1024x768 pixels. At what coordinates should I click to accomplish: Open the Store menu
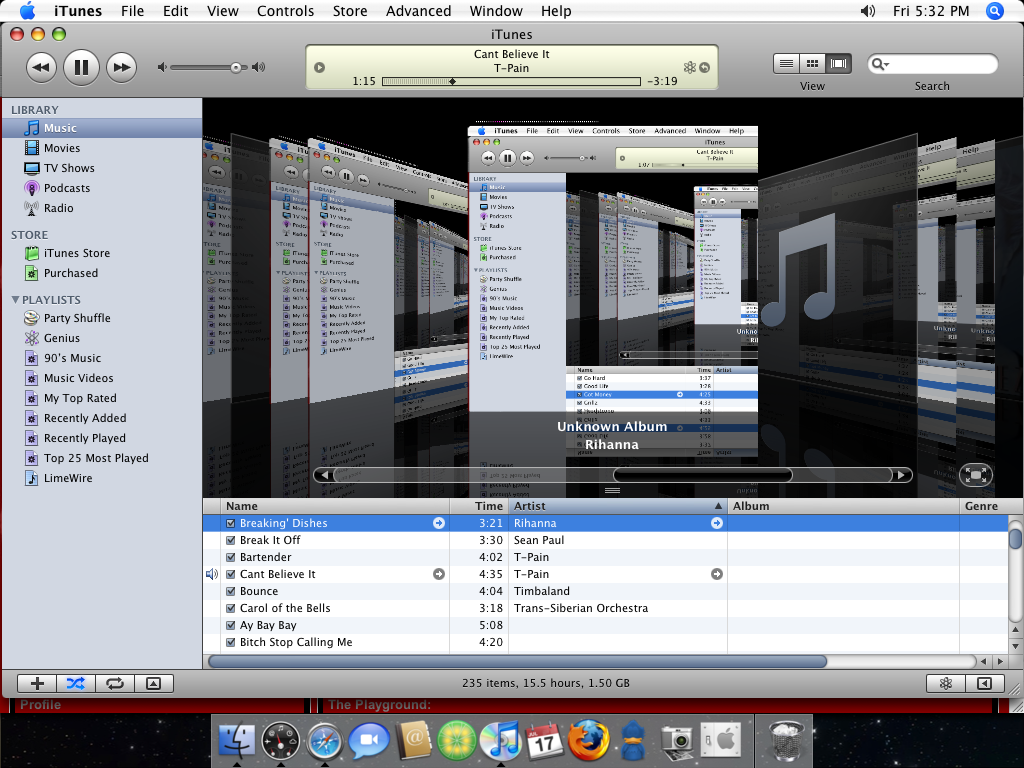click(x=350, y=11)
